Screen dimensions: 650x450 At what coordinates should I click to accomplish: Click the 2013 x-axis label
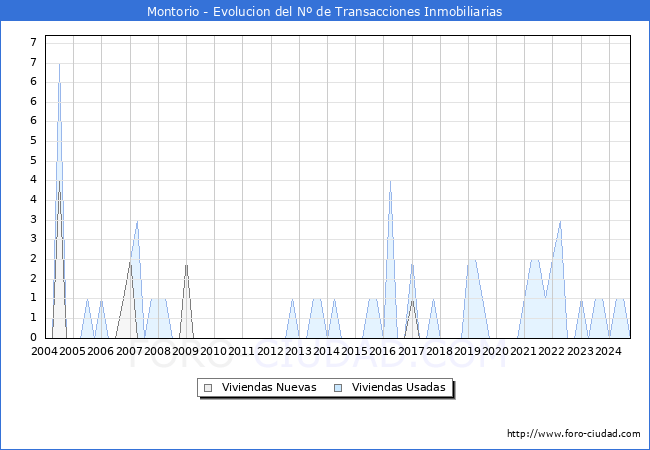(x=298, y=351)
